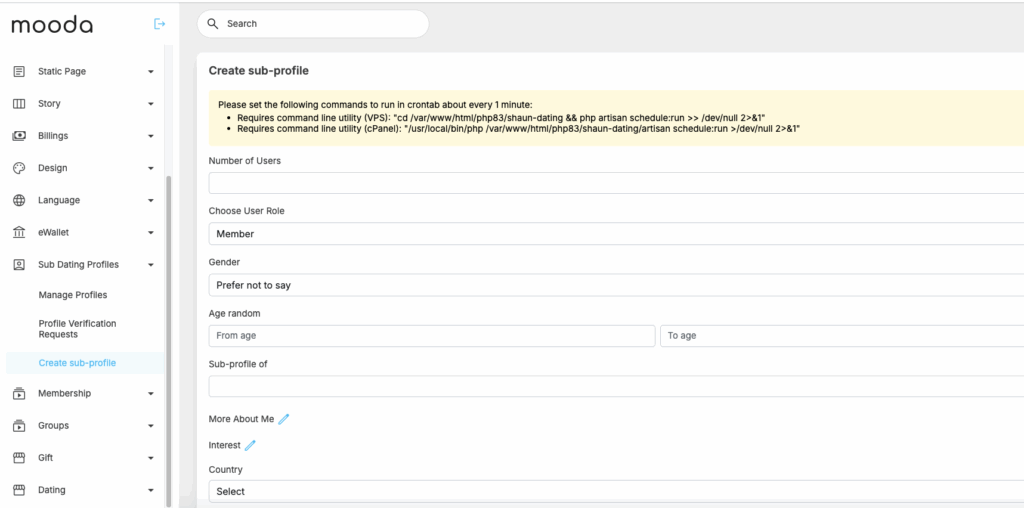This screenshot has width=1024, height=508.
Task: Click the Interest pencil edit icon
Action: pyautogui.click(x=250, y=445)
